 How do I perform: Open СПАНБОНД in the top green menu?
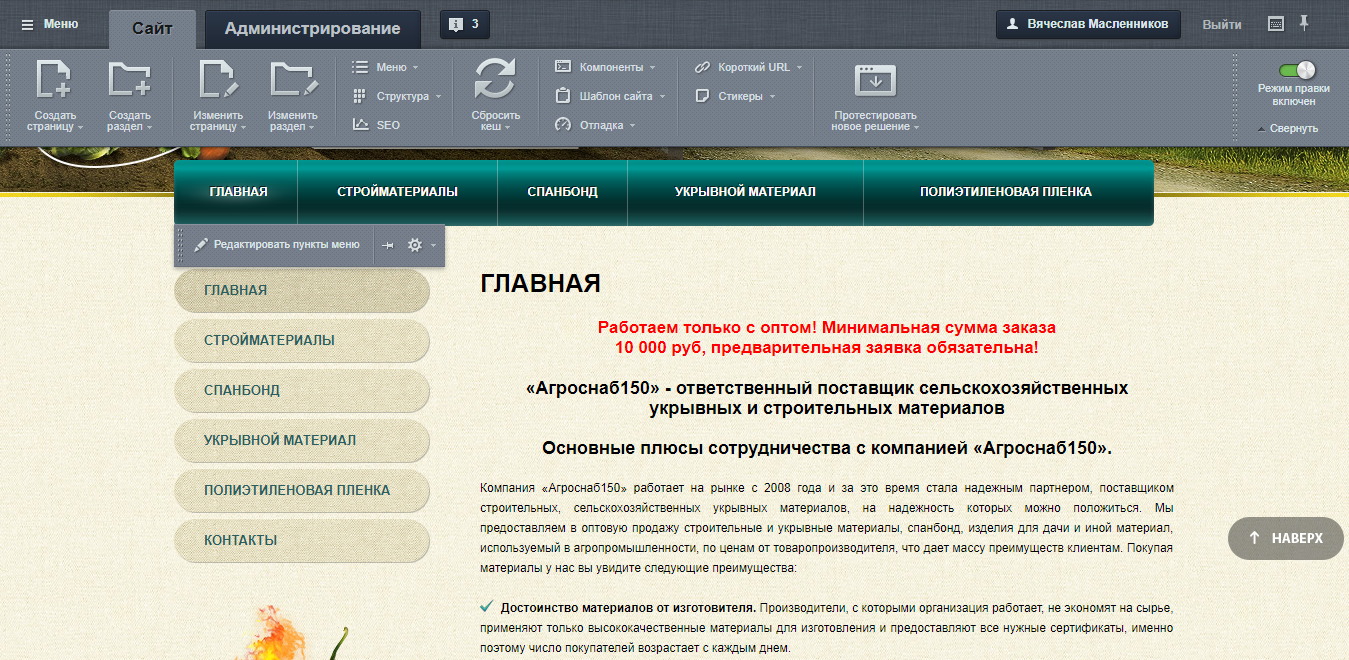coord(563,192)
